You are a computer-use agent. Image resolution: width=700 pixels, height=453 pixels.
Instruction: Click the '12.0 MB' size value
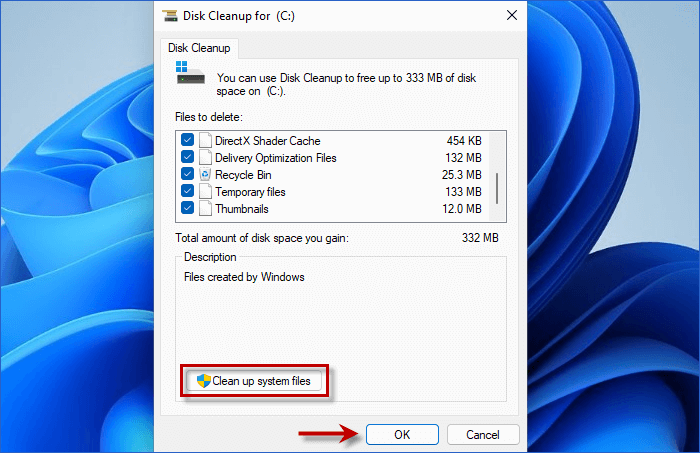[x=462, y=209]
